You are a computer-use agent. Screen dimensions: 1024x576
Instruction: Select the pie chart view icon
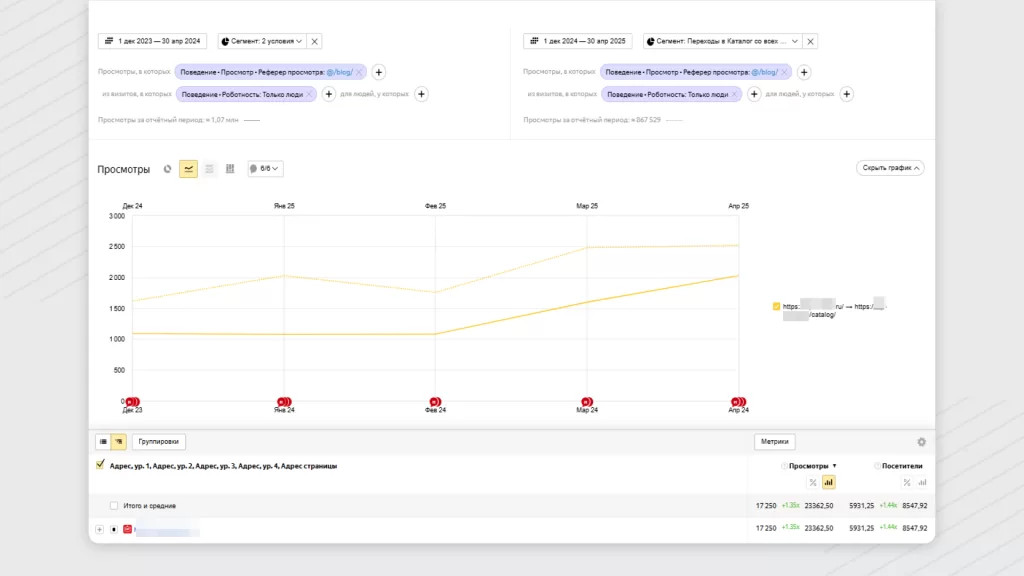pos(168,169)
